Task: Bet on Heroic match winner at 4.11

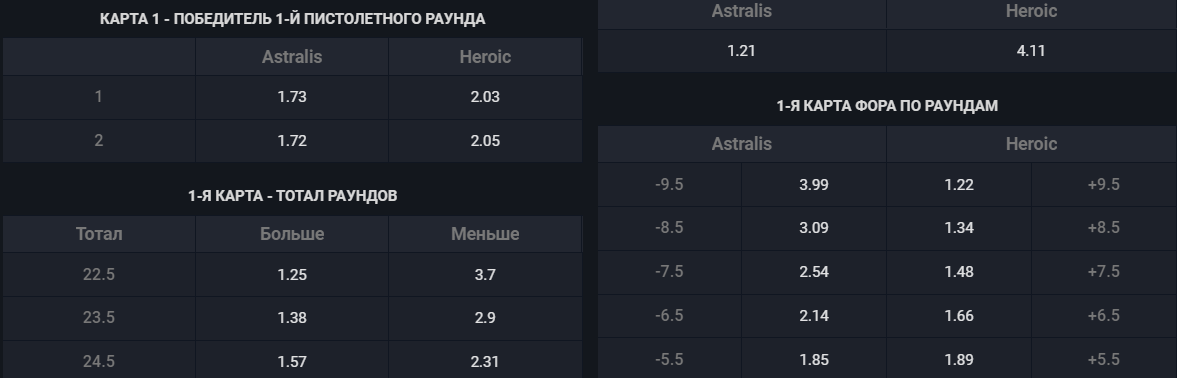Action: (x=1031, y=51)
